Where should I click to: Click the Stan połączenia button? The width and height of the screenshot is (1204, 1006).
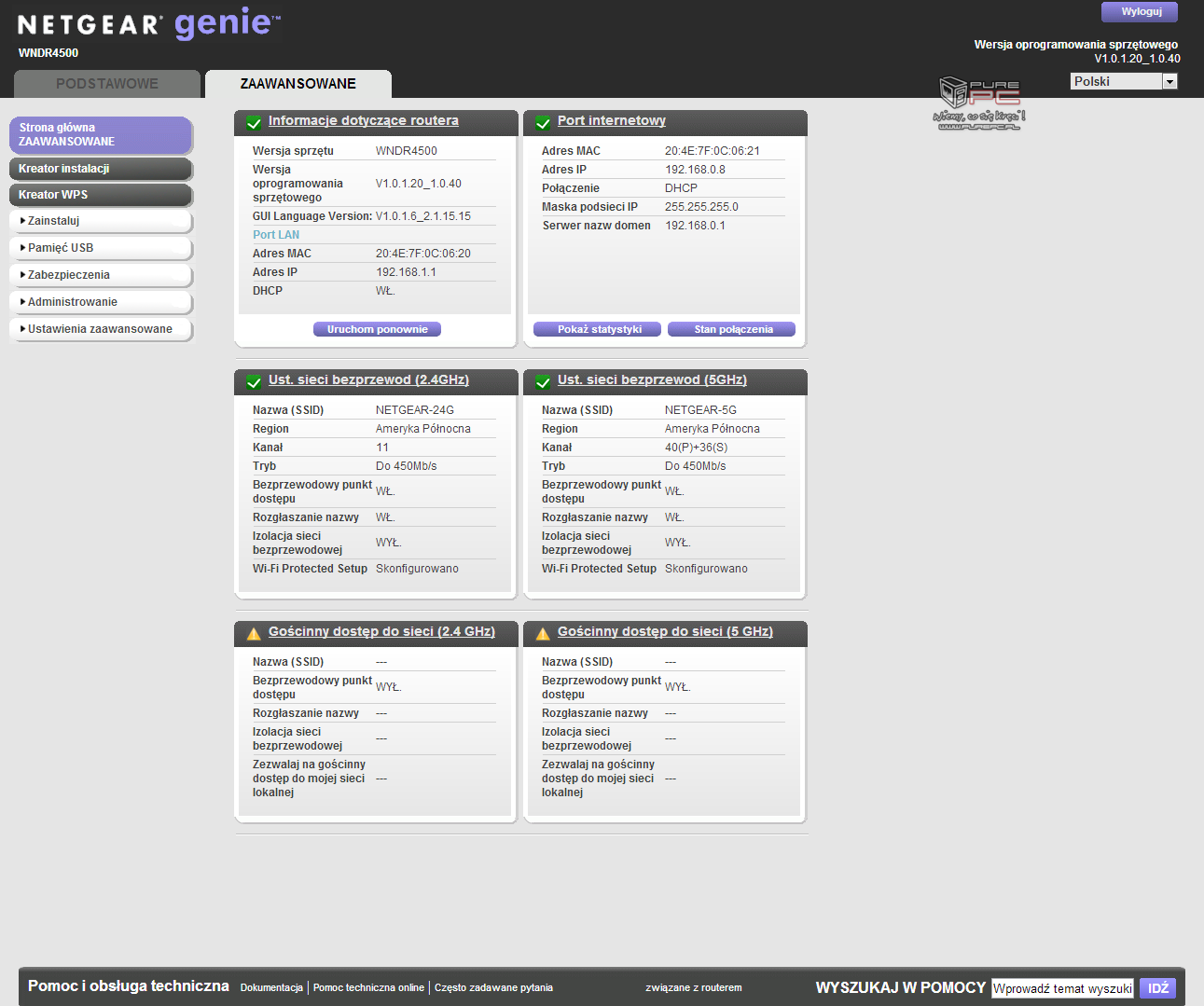click(x=731, y=329)
